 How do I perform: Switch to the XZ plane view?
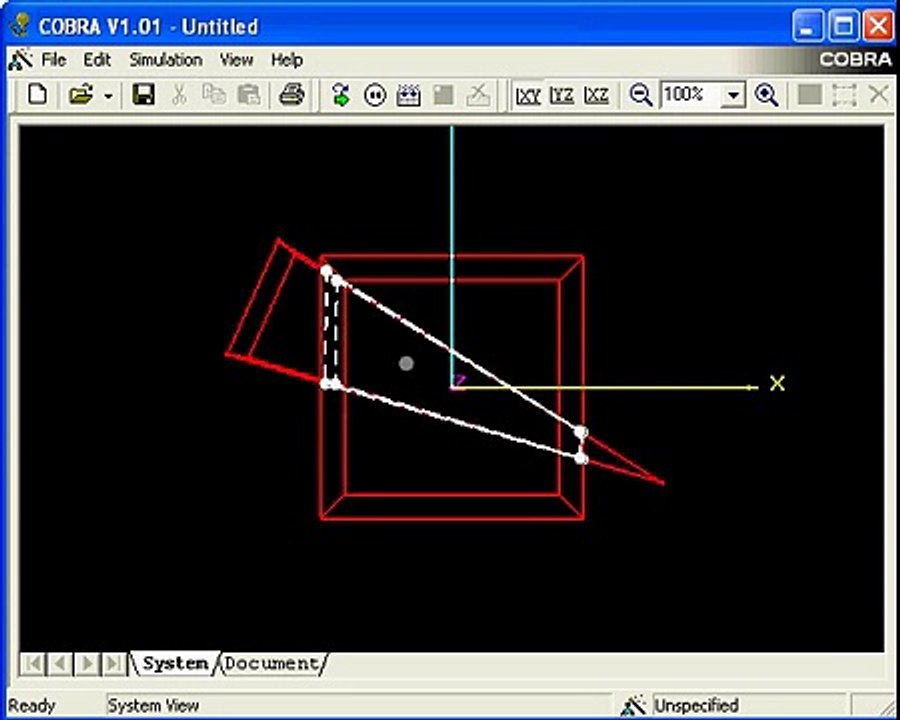(x=596, y=95)
